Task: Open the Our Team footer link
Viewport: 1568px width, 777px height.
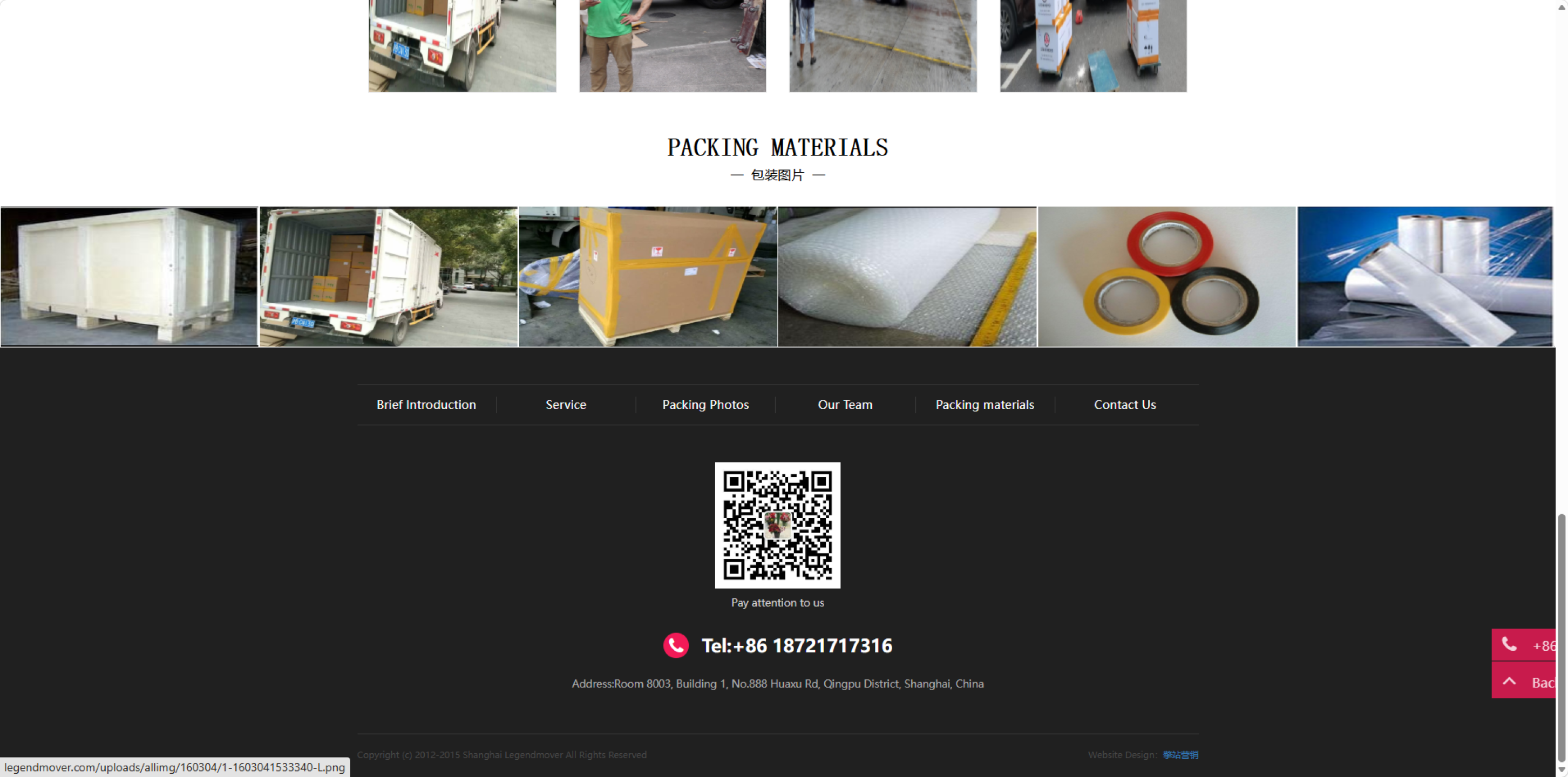Action: [845, 405]
